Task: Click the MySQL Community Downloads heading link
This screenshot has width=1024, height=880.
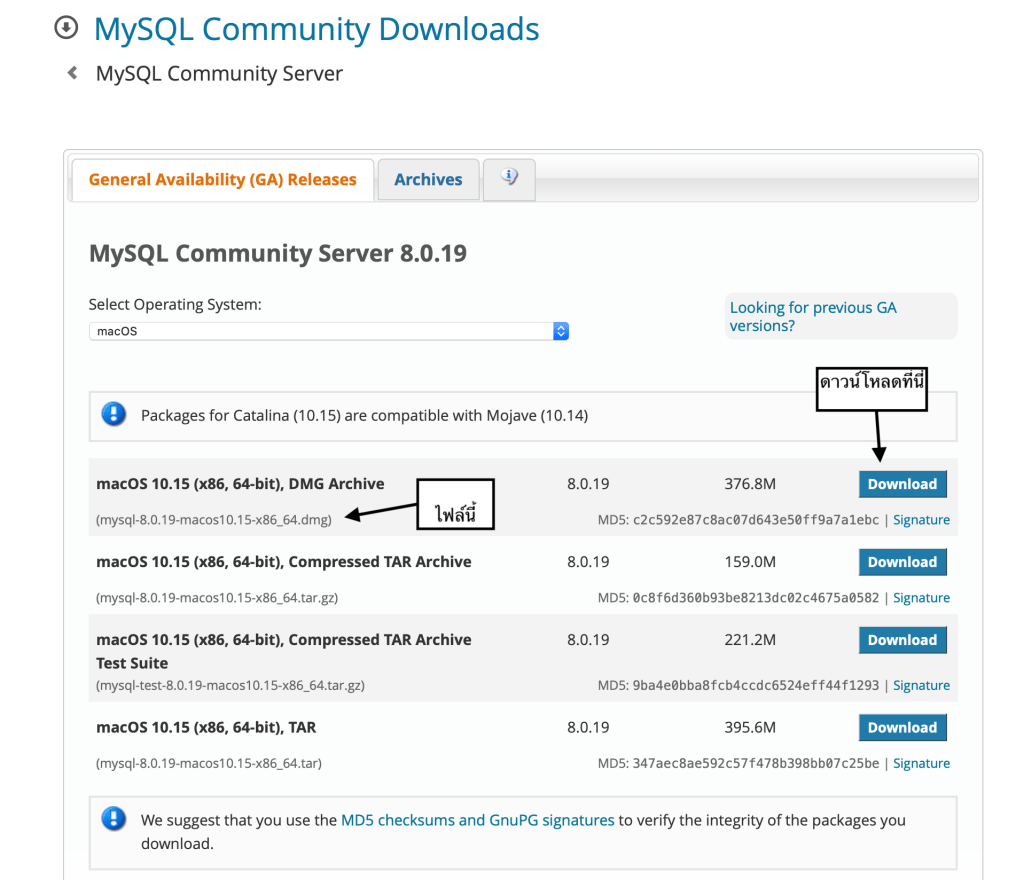Action: coord(316,29)
